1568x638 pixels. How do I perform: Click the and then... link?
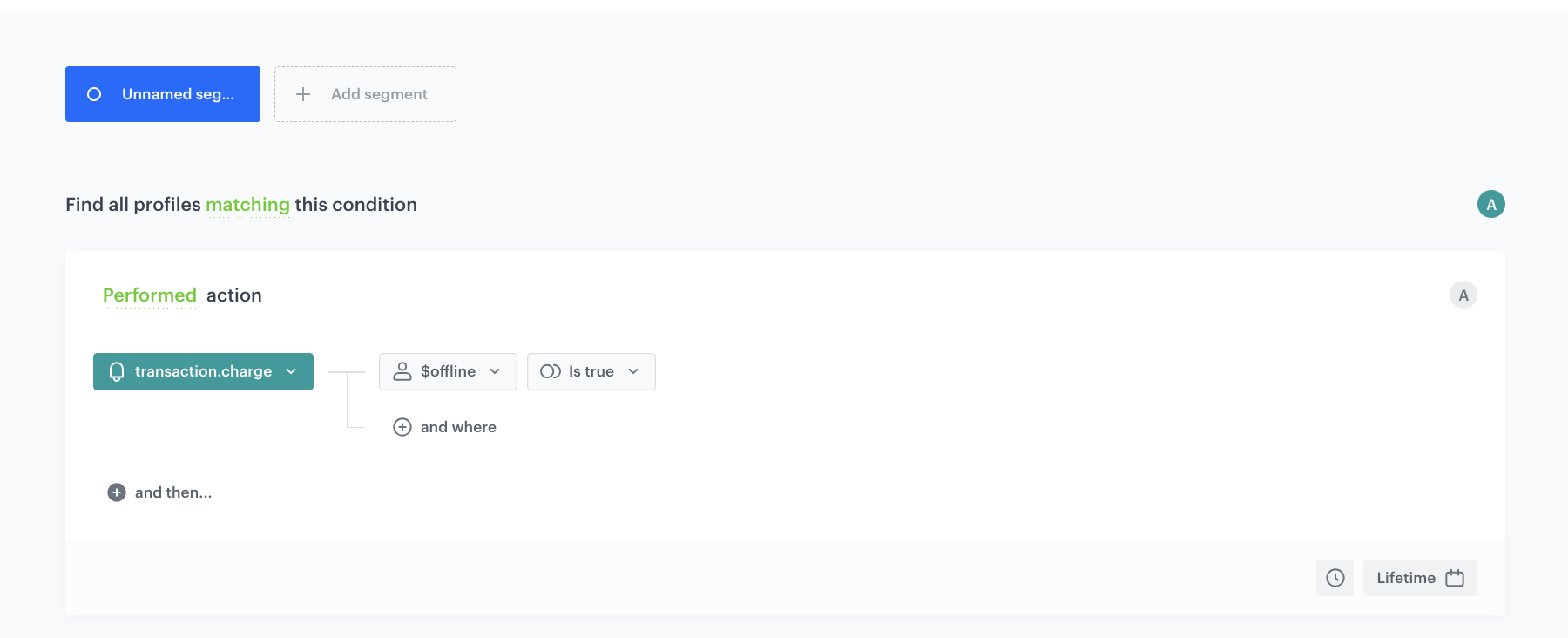[x=173, y=492]
